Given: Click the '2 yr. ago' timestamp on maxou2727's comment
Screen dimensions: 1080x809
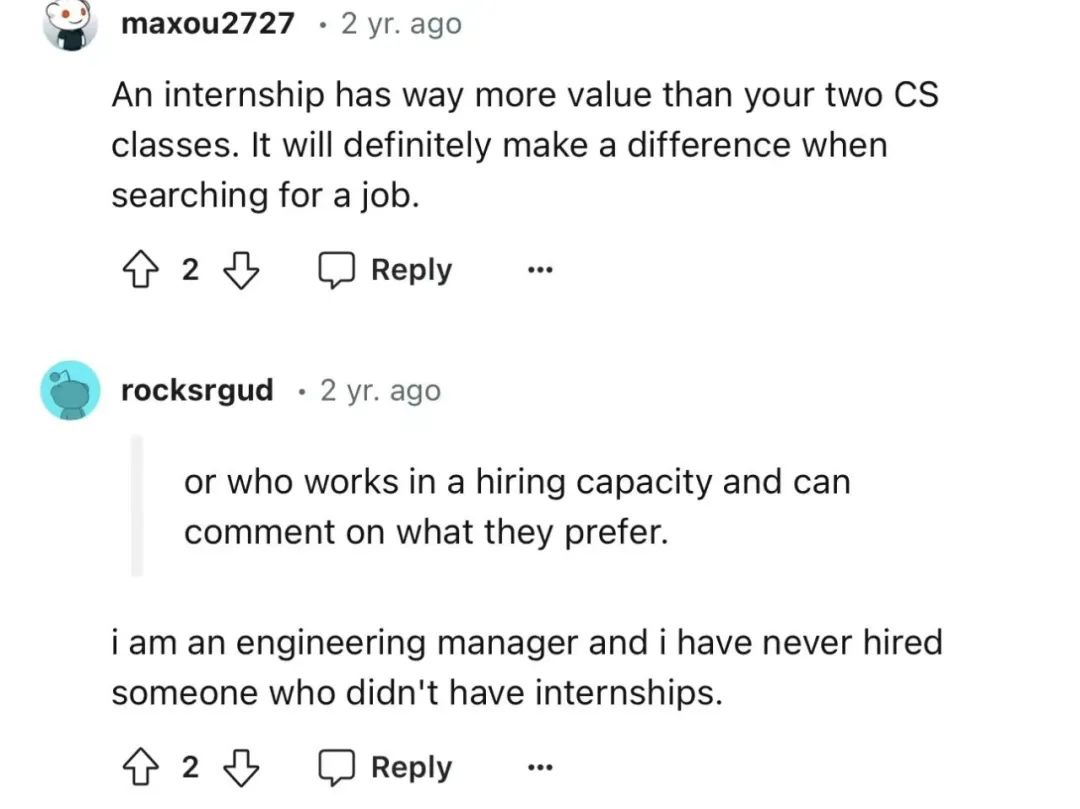Looking at the screenshot, I should tap(401, 23).
